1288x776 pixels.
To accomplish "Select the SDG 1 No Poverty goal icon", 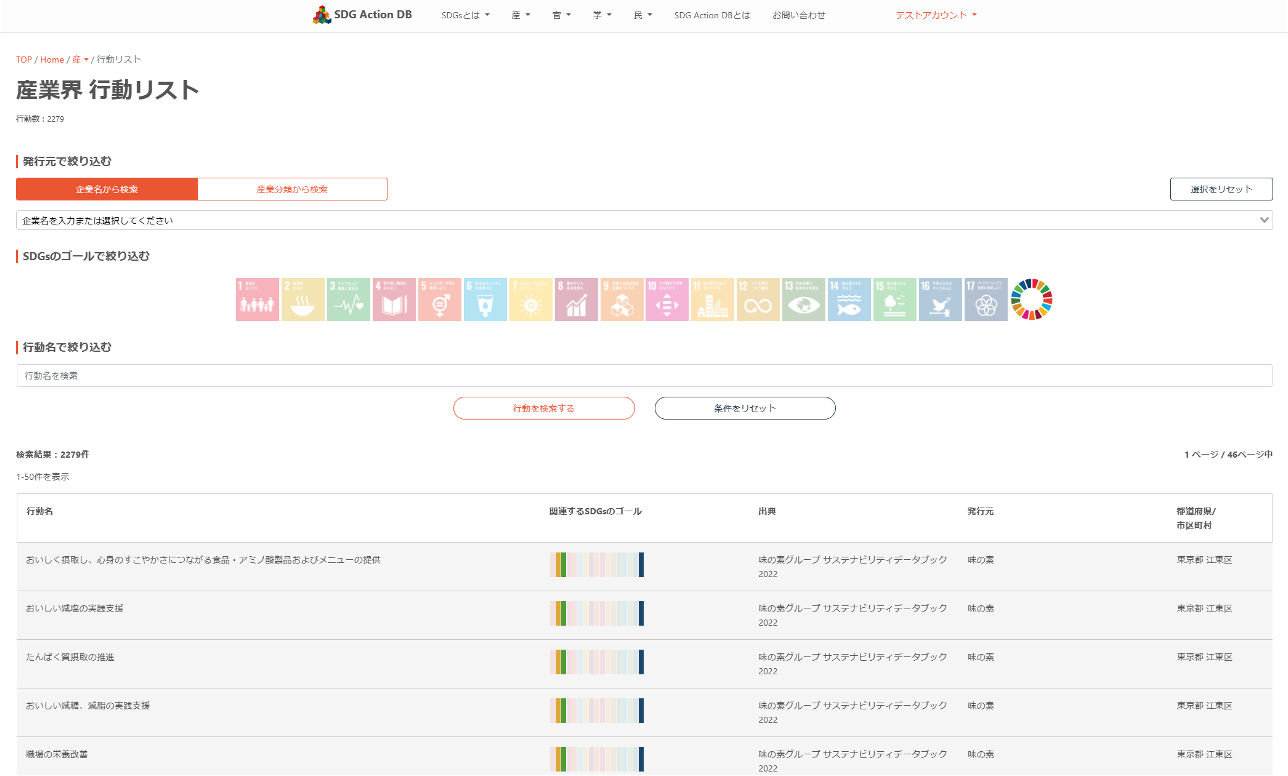I will pyautogui.click(x=257, y=299).
